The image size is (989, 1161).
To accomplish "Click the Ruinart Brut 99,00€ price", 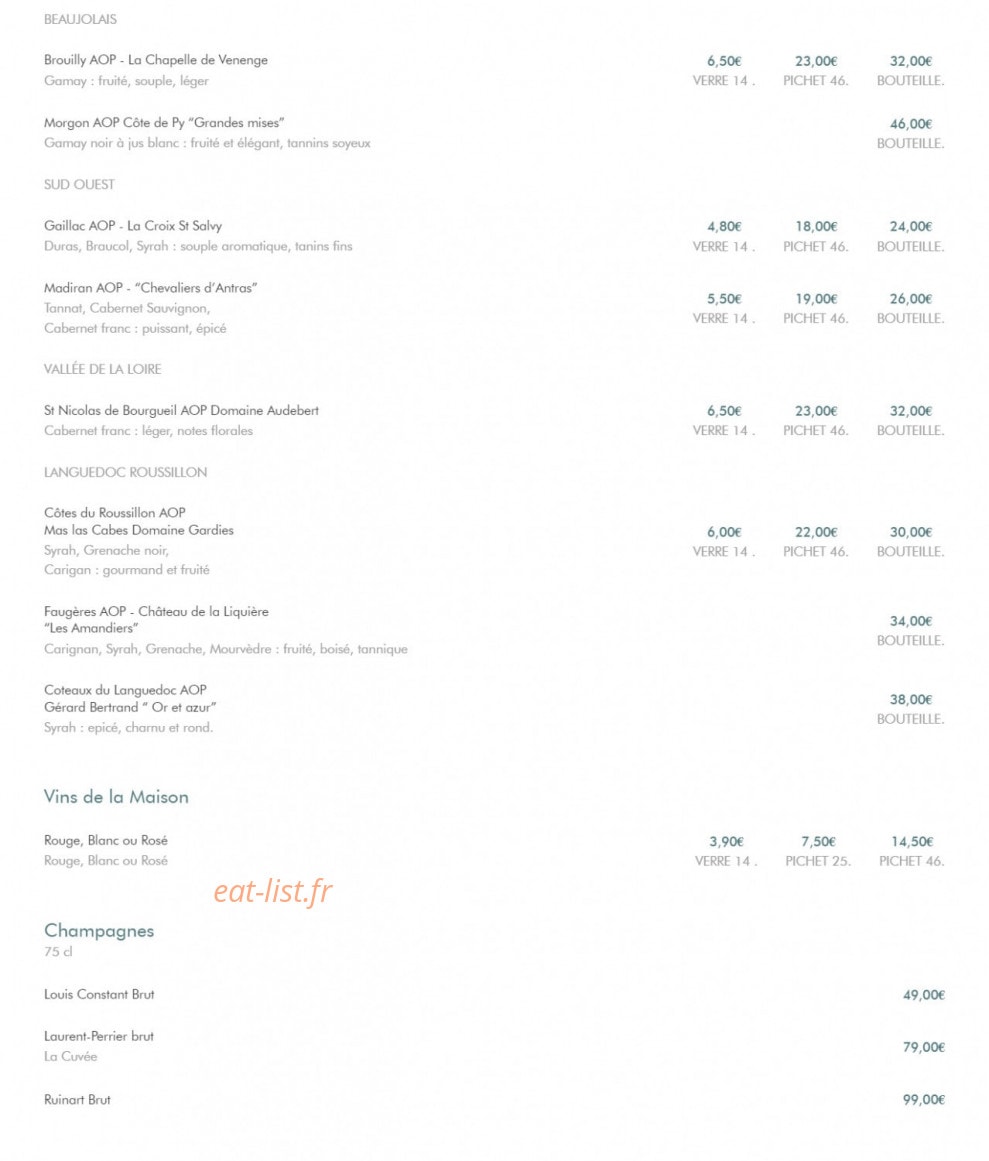I will [924, 1100].
